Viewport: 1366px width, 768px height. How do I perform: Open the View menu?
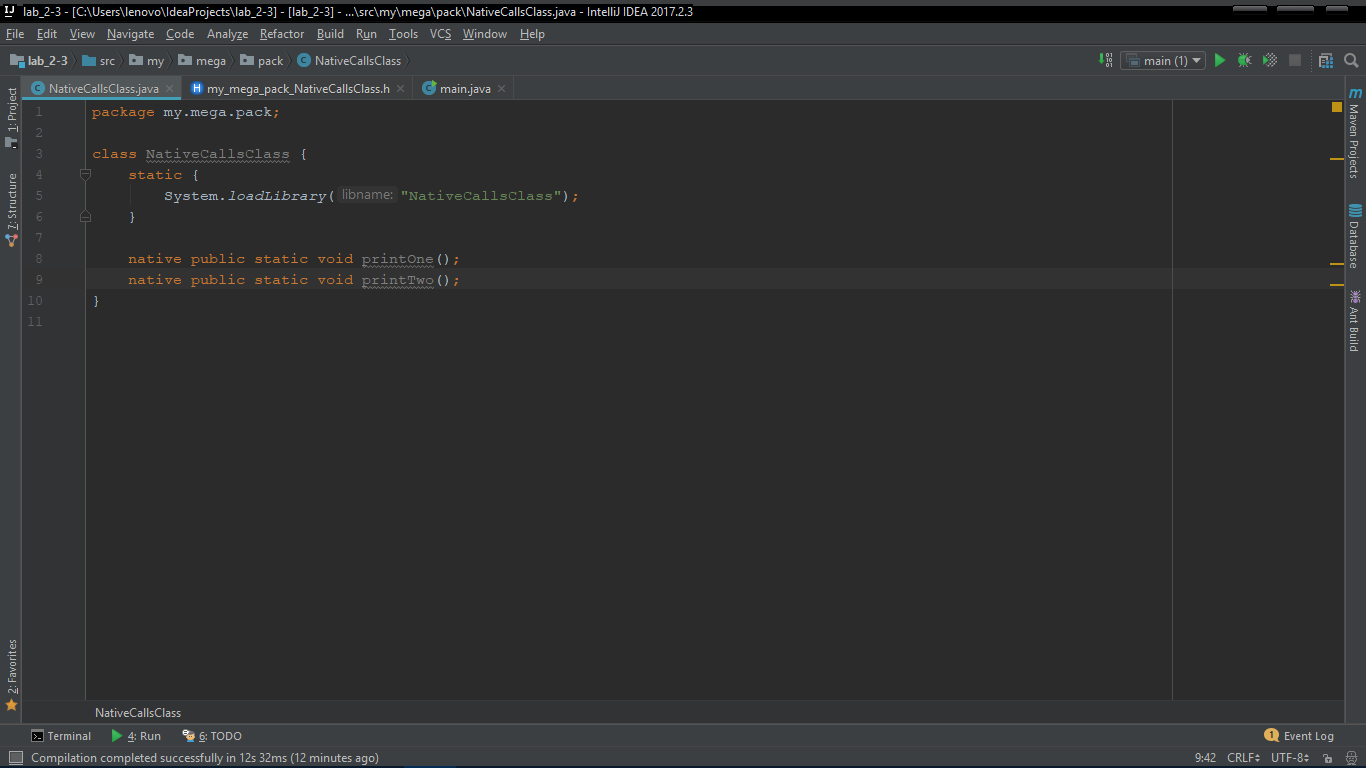[x=83, y=34]
